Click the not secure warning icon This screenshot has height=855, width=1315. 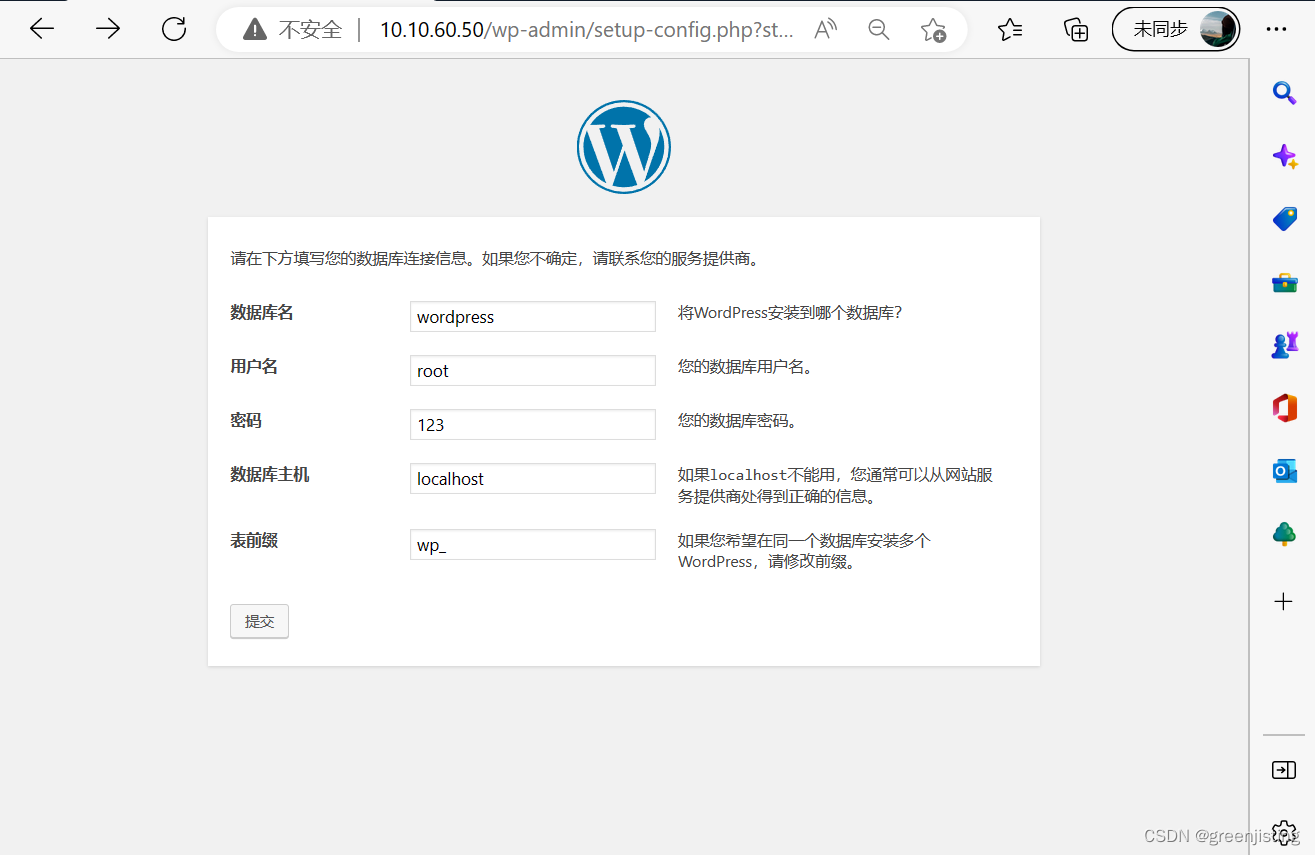(x=256, y=30)
